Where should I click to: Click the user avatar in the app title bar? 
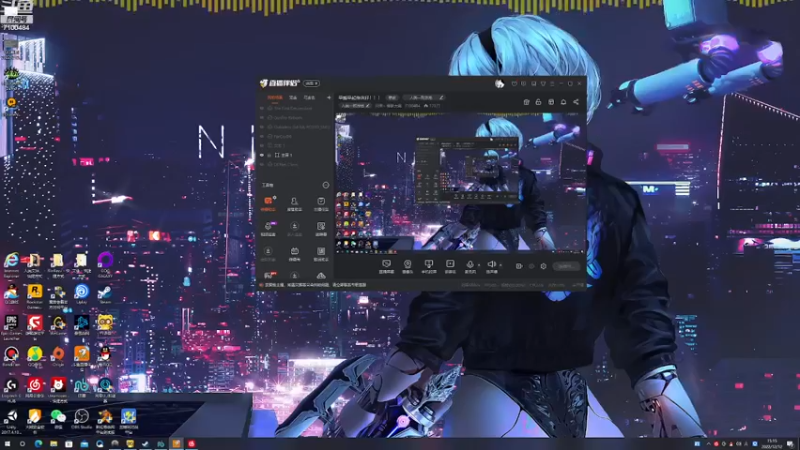[x=499, y=84]
